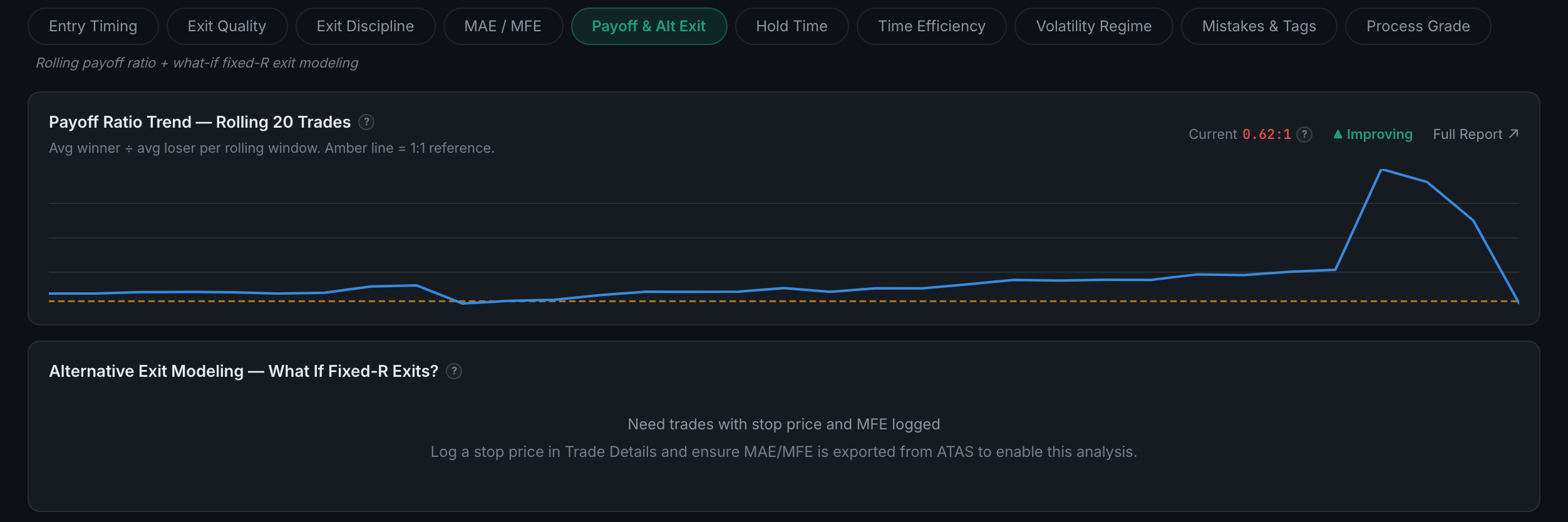Click the amber dashed 1:1 reference line
The image size is (1568, 522).
point(784,301)
